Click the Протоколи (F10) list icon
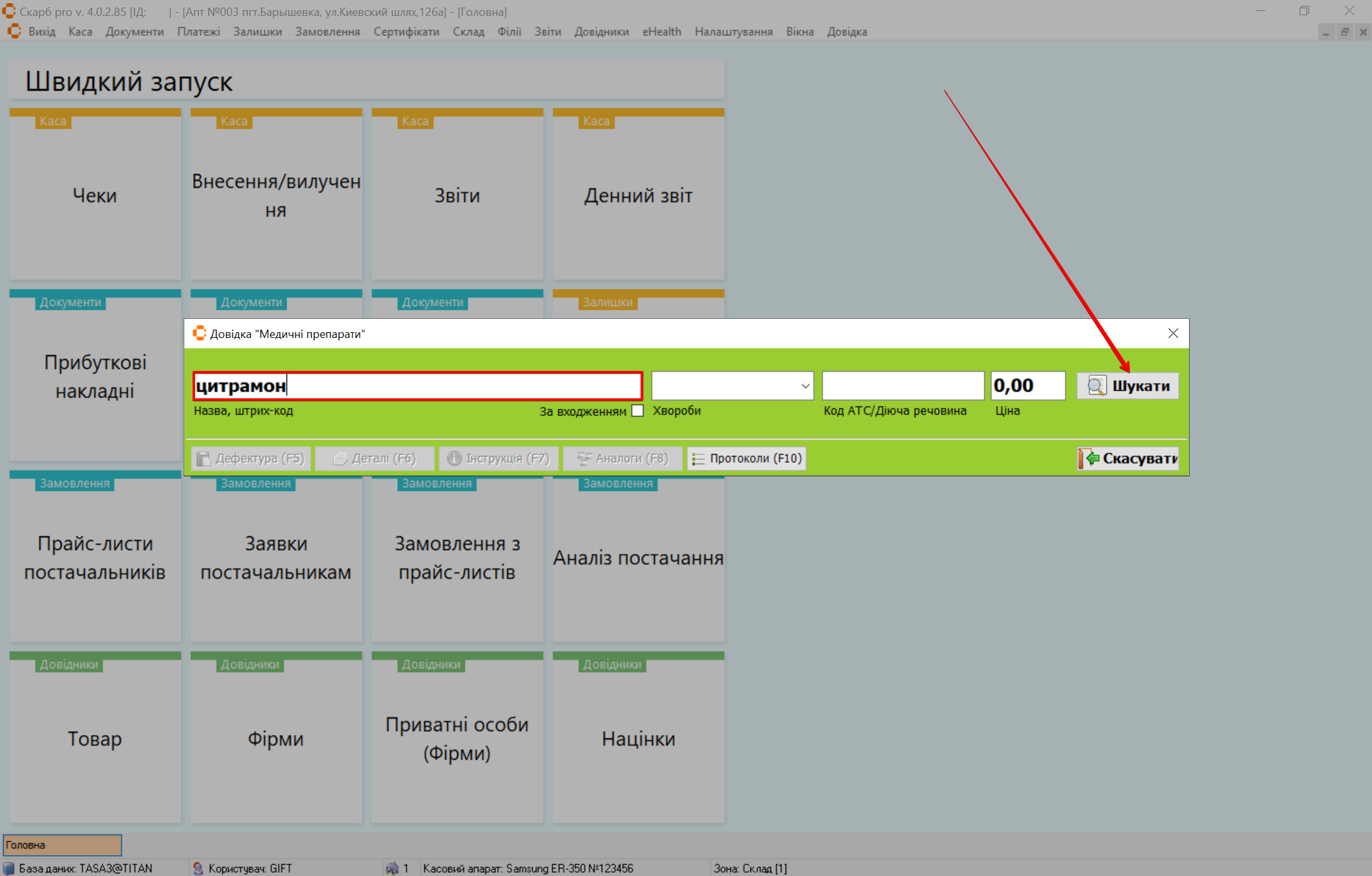The width and height of the screenshot is (1372, 876). click(x=698, y=459)
